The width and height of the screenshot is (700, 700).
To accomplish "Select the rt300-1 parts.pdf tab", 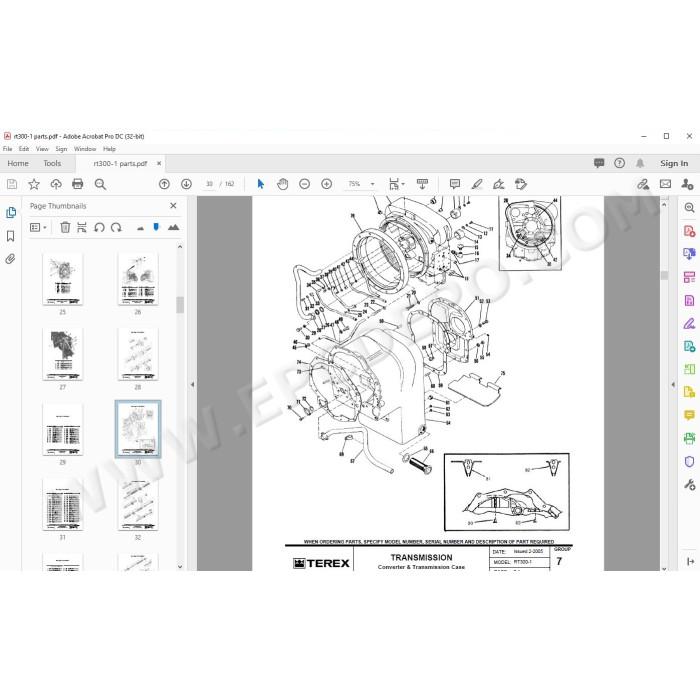I will 120,164.
